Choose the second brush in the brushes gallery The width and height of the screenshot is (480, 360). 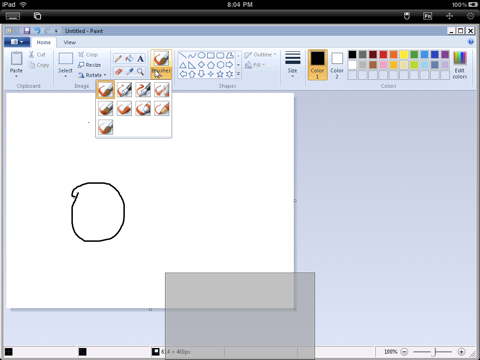pyautogui.click(x=124, y=90)
